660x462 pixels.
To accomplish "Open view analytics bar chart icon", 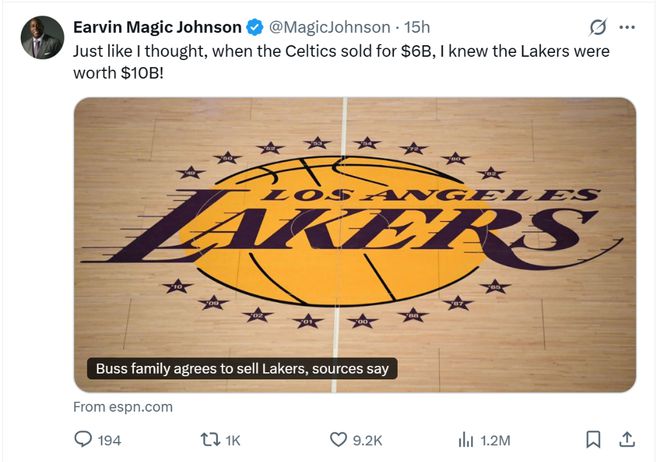I will 466,439.
